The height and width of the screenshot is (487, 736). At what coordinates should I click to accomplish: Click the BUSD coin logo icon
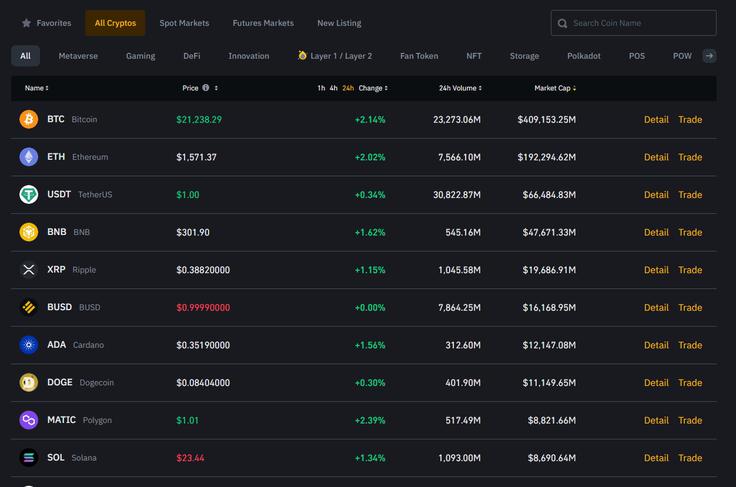[29, 307]
